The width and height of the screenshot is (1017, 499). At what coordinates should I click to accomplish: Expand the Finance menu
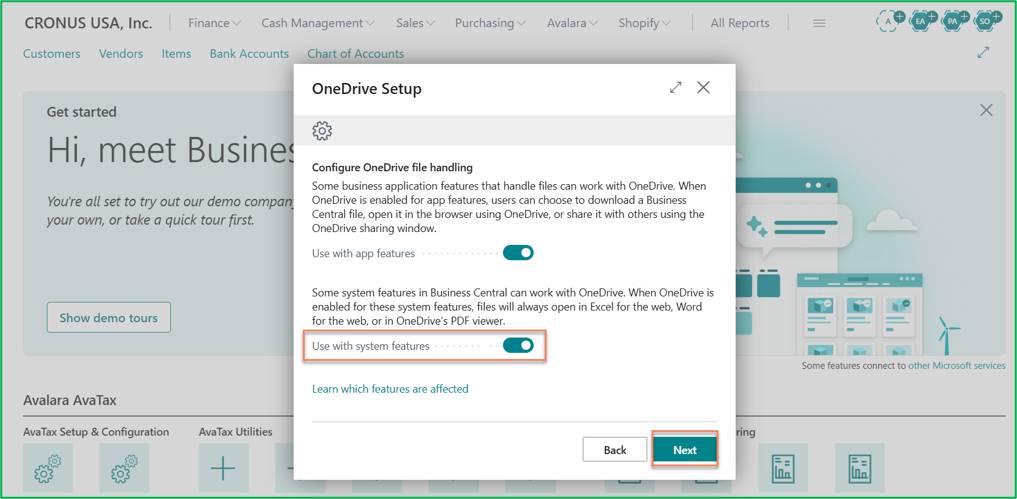pyautogui.click(x=214, y=23)
